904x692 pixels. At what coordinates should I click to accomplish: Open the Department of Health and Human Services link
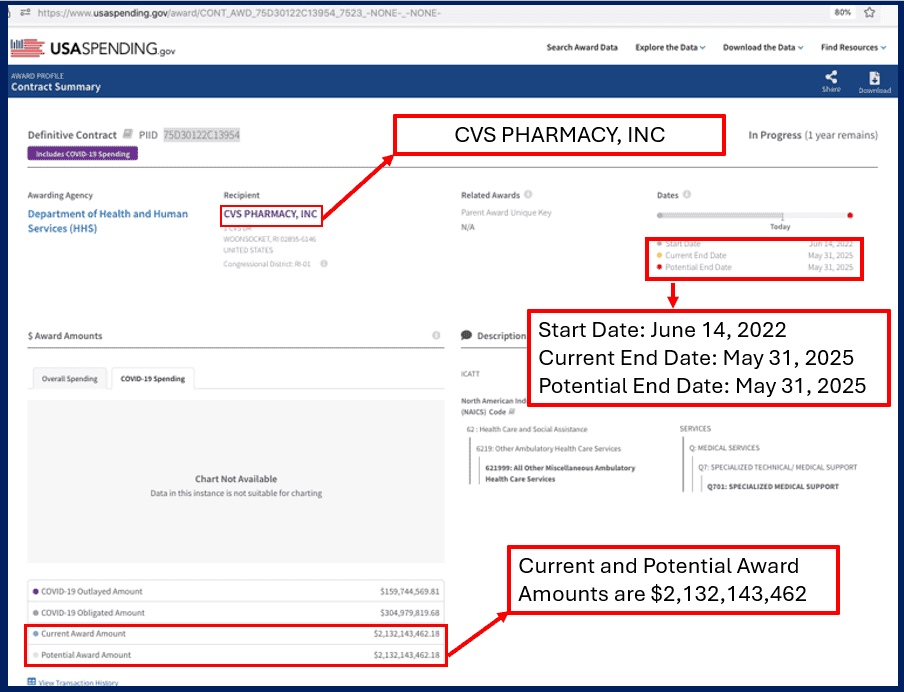(x=108, y=221)
